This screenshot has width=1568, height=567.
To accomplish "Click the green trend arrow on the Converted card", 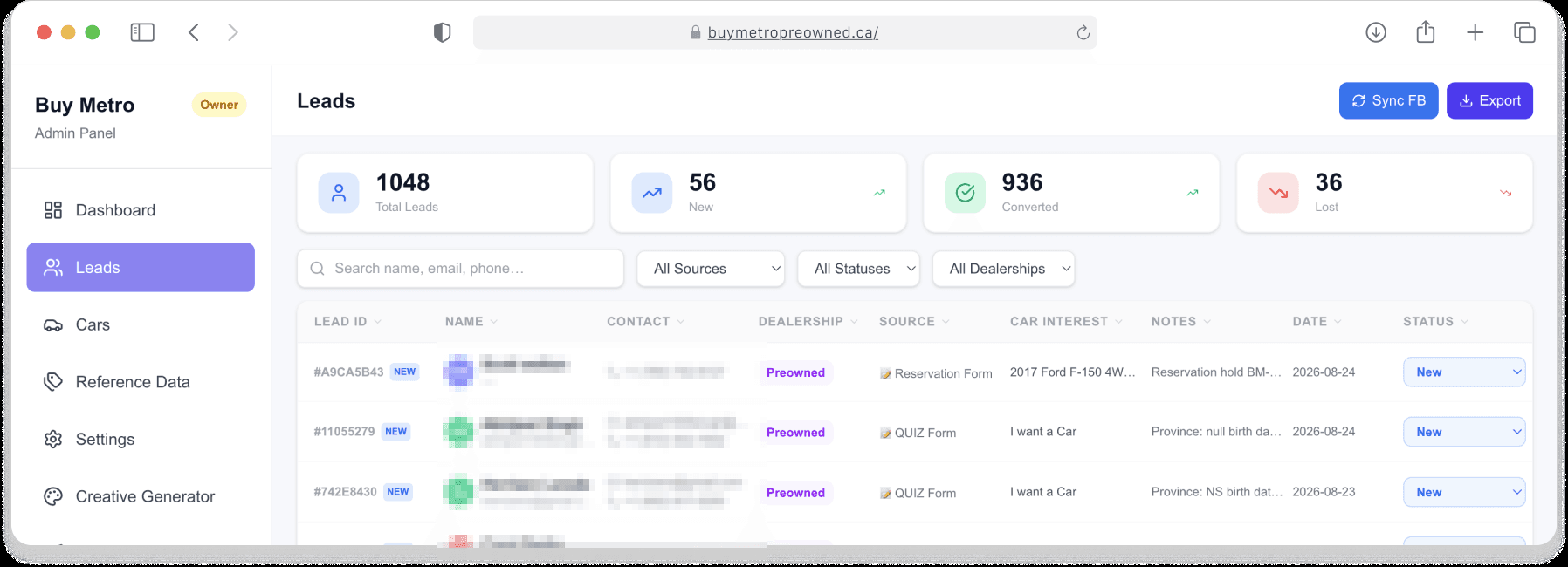I will [x=1193, y=193].
